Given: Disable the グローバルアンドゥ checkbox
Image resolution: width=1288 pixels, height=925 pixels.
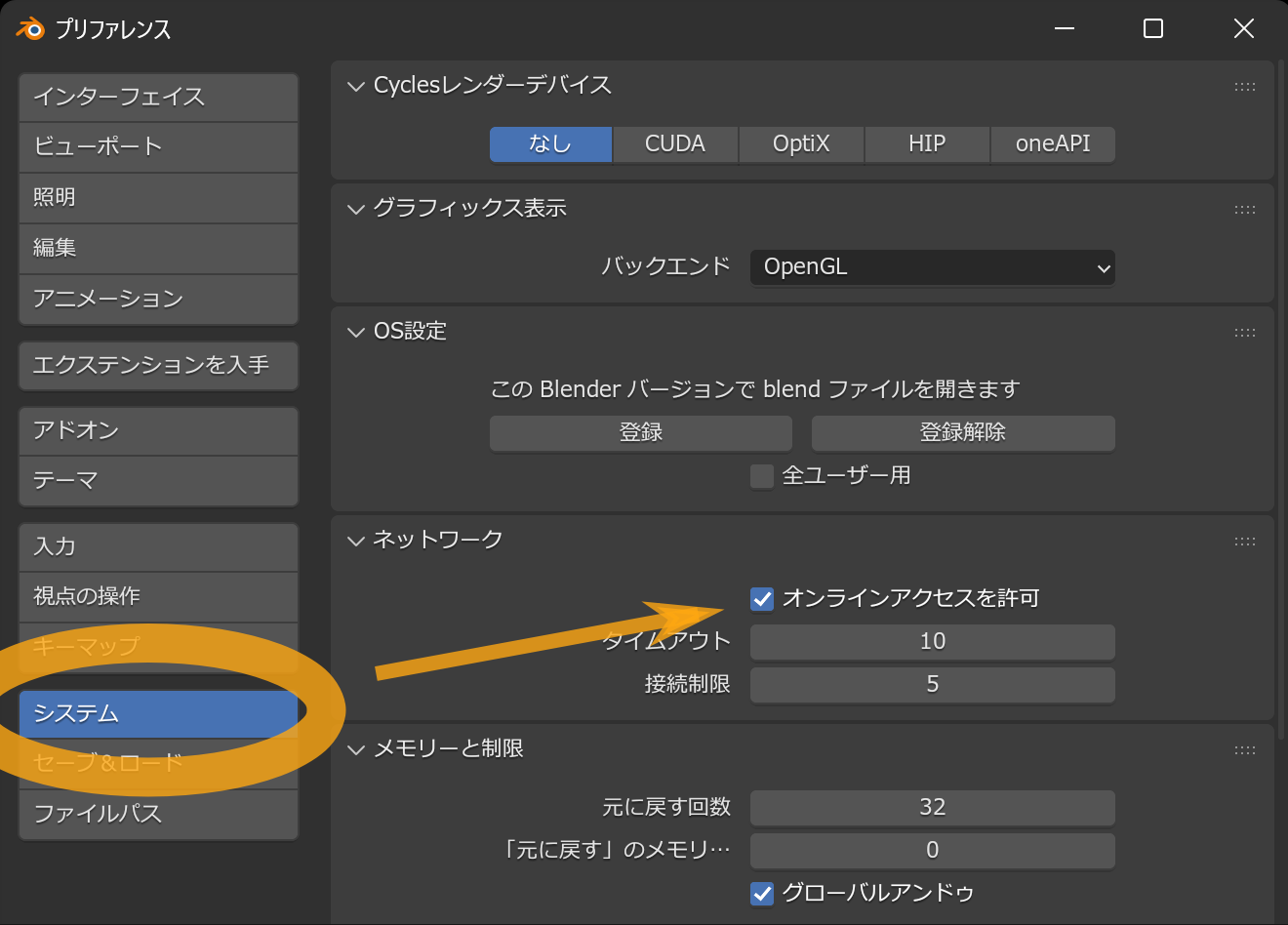Looking at the screenshot, I should (x=762, y=893).
